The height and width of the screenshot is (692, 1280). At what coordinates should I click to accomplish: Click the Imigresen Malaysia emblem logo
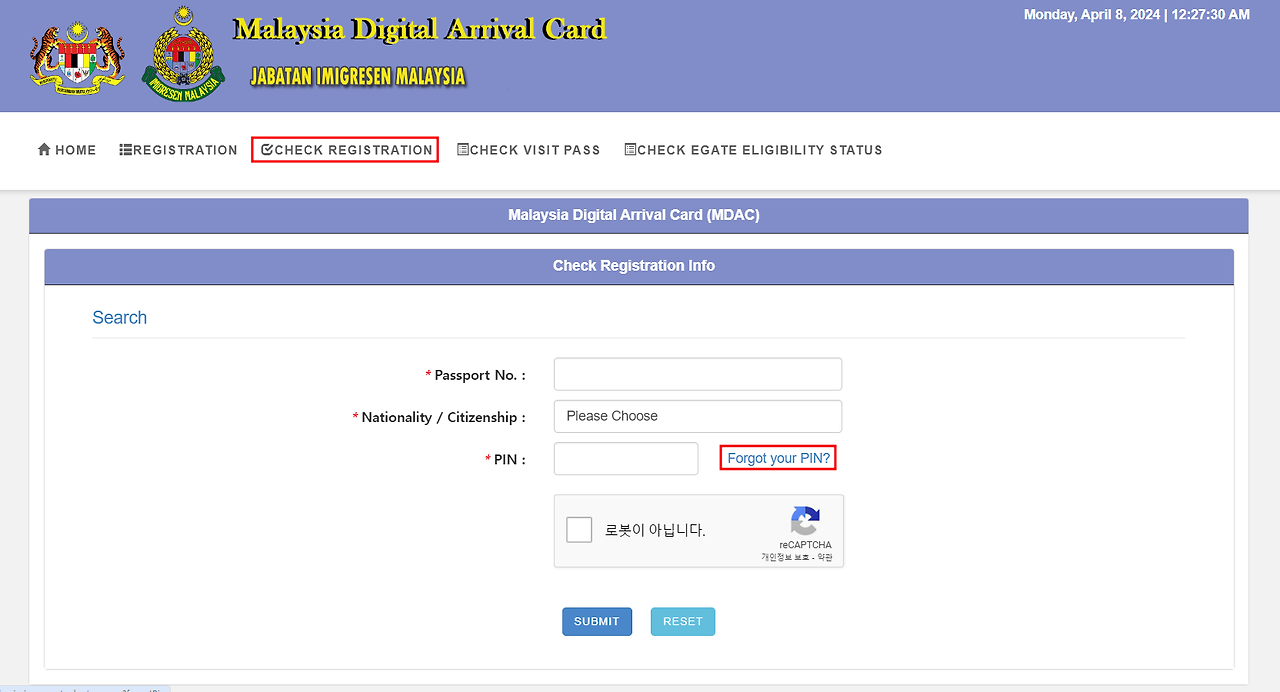point(183,54)
